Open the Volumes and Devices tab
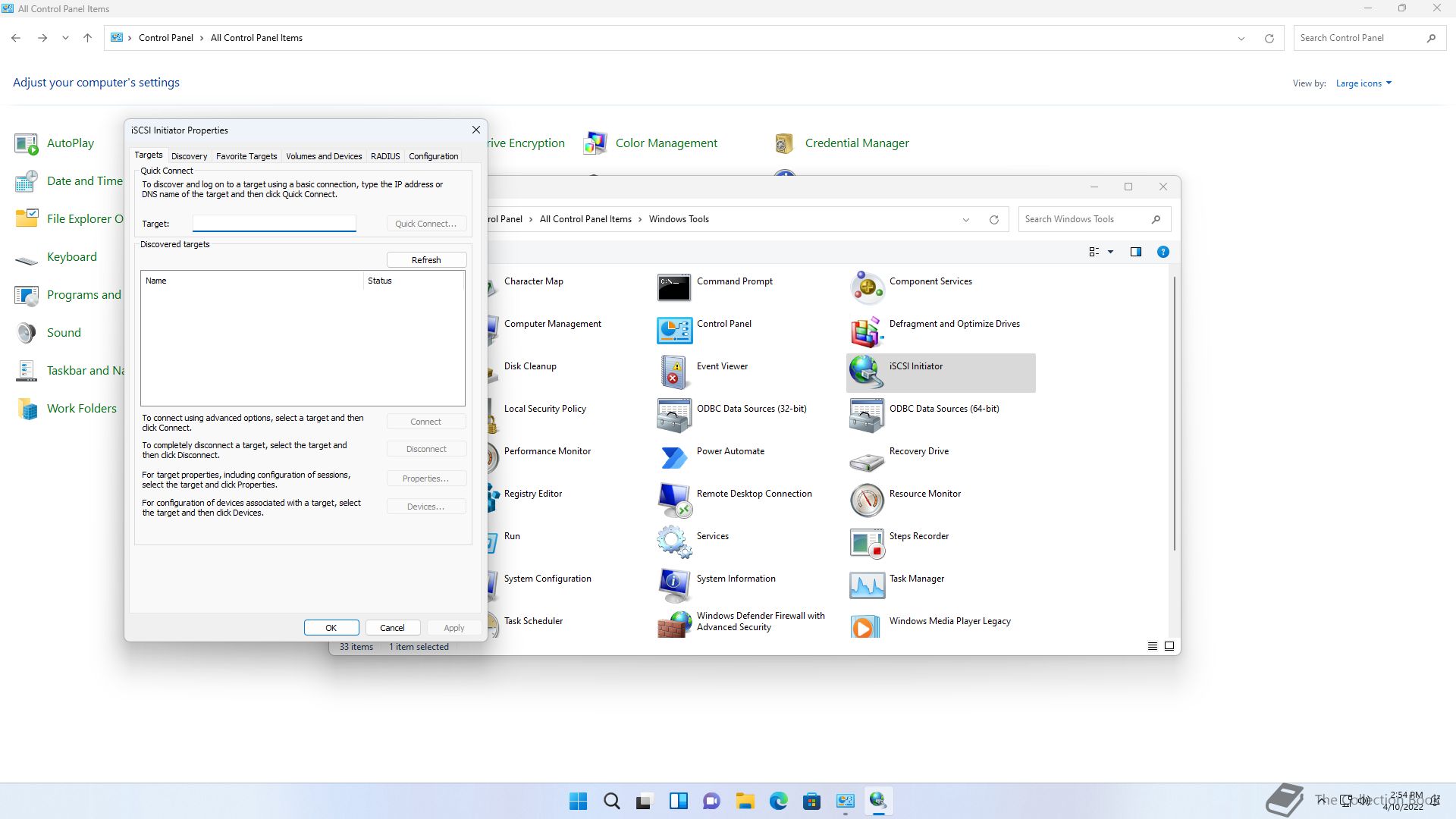 click(x=324, y=156)
